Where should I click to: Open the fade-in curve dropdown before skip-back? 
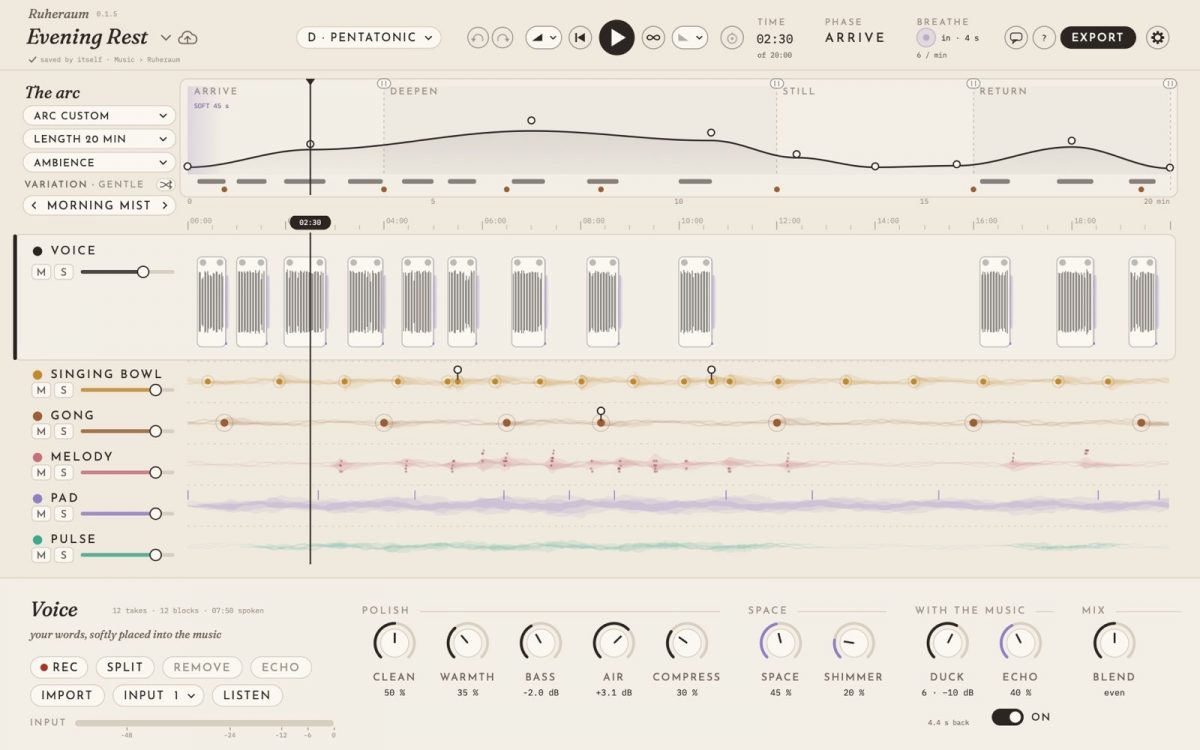click(543, 38)
